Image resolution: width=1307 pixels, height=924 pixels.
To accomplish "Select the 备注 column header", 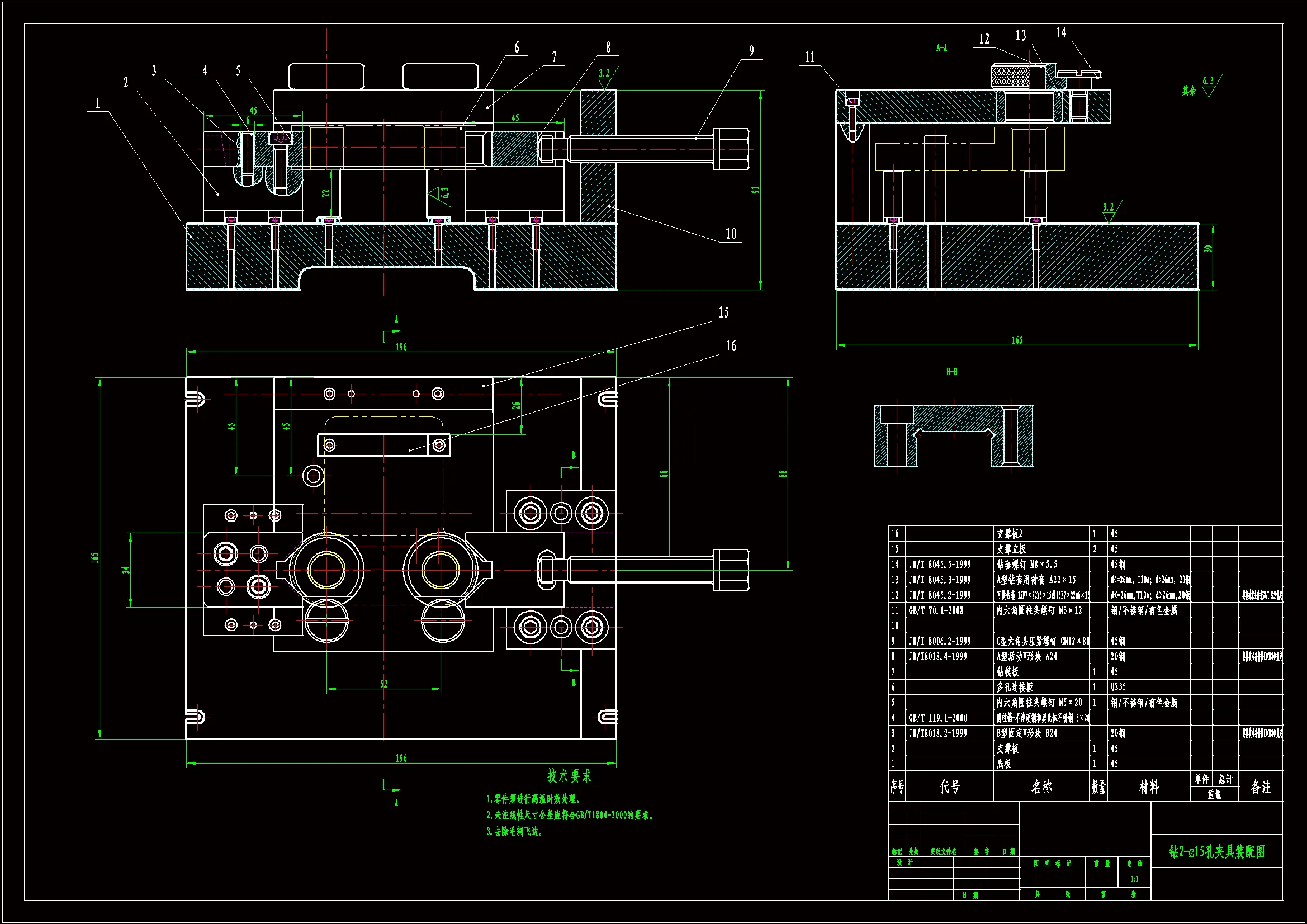I will (1260, 787).
